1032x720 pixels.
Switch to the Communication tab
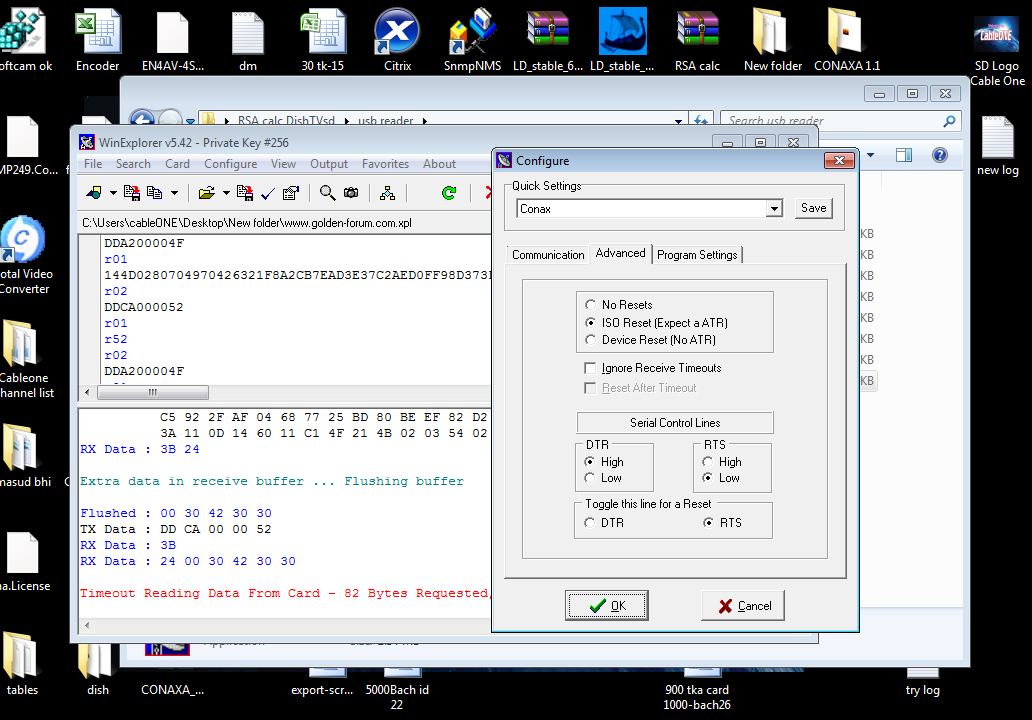pyautogui.click(x=548, y=255)
